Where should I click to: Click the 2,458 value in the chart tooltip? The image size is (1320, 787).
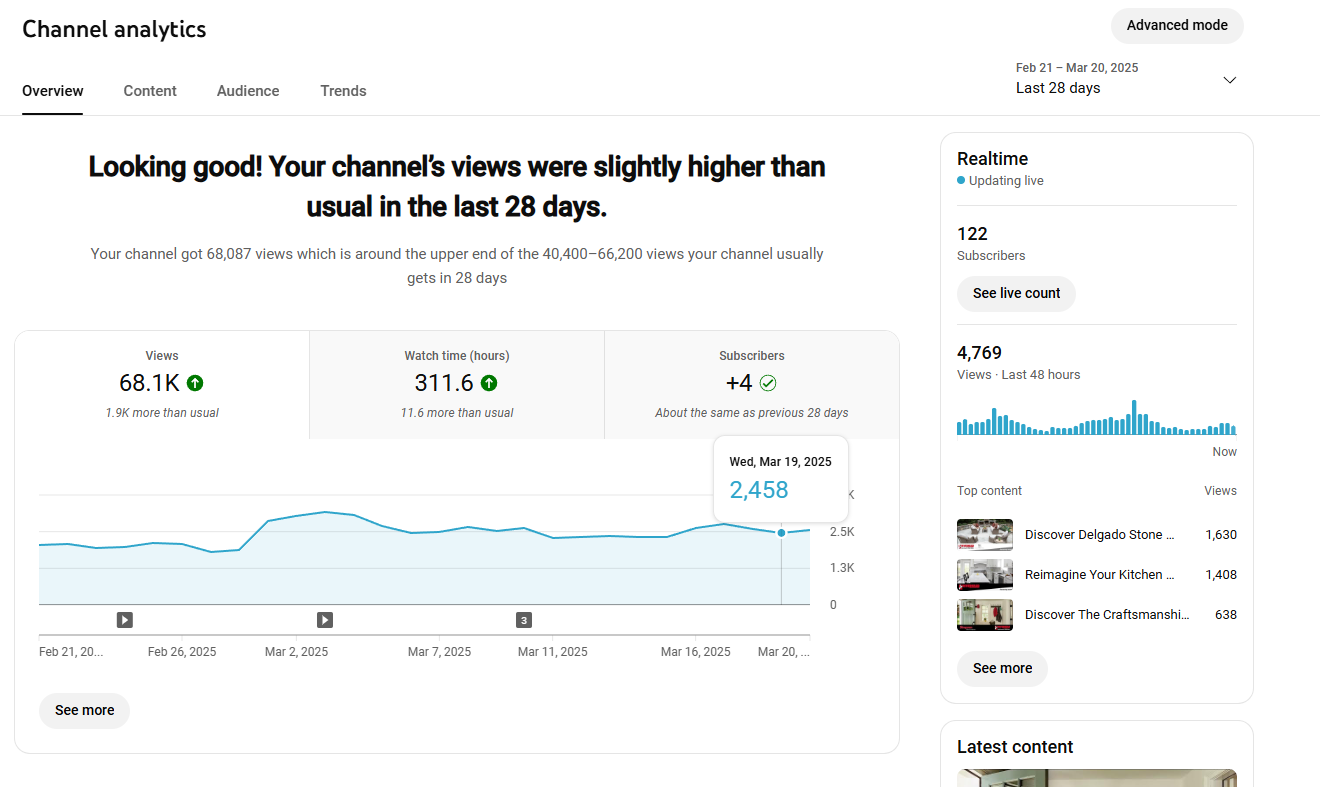759,490
